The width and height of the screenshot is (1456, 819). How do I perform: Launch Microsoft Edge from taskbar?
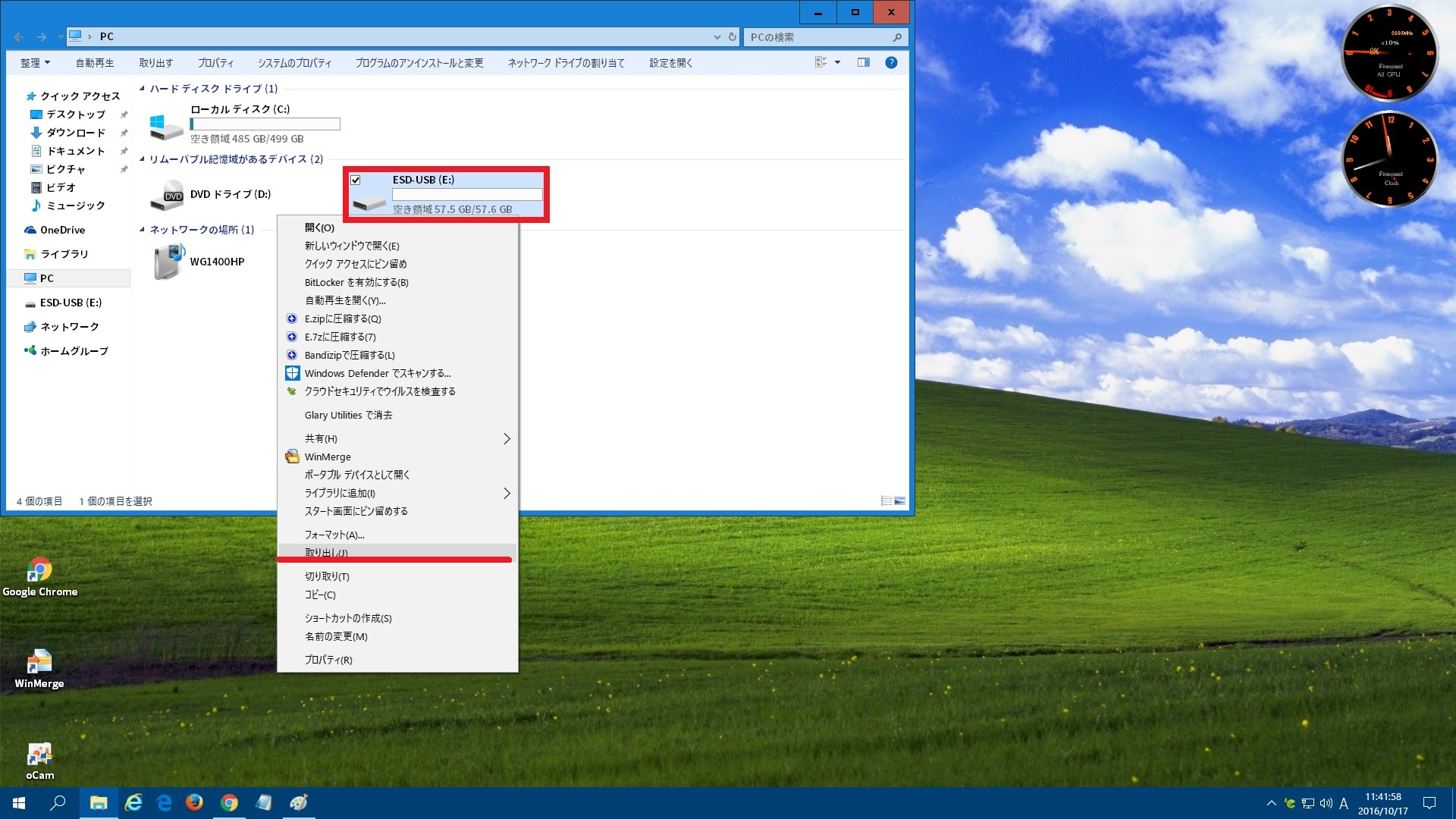pyautogui.click(x=164, y=803)
